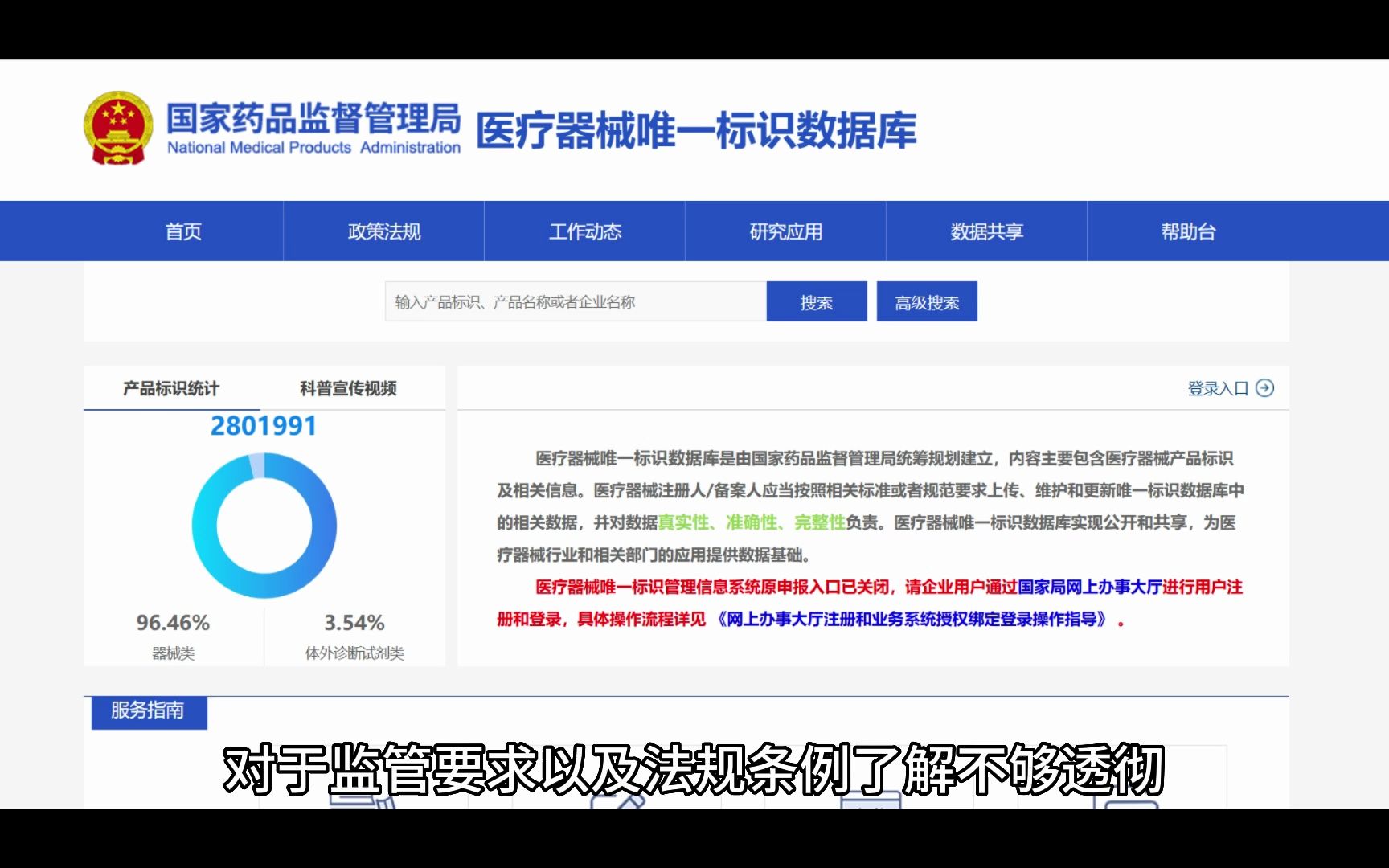This screenshot has width=1389, height=868.
Task: Open the 数据共享 navigation item
Action: [987, 231]
